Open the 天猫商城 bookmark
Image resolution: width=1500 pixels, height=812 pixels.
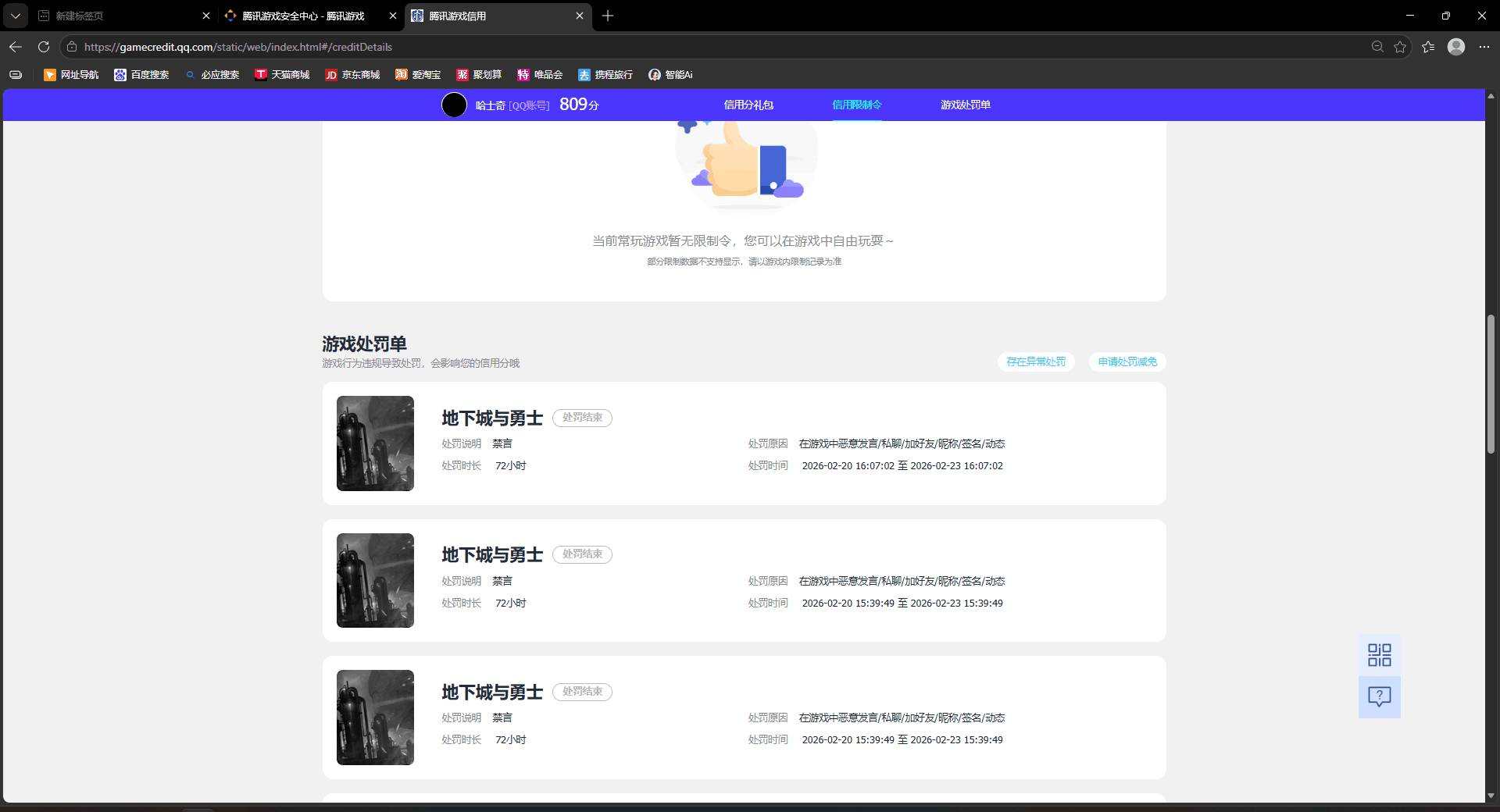(x=282, y=75)
